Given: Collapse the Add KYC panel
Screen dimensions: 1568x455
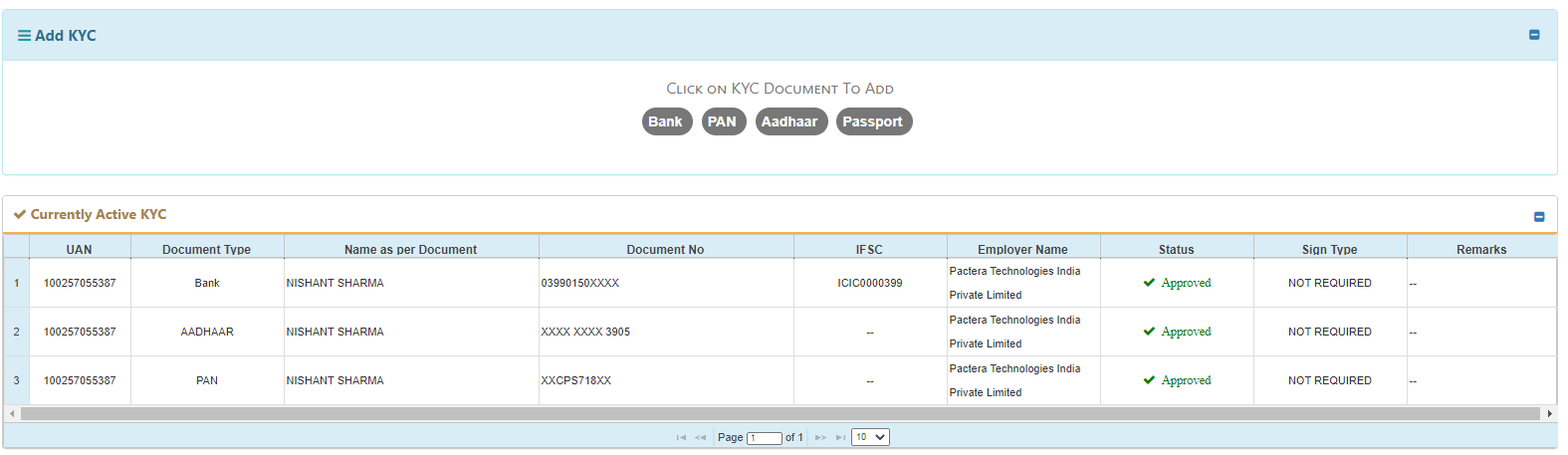Looking at the screenshot, I should point(1534,35).
